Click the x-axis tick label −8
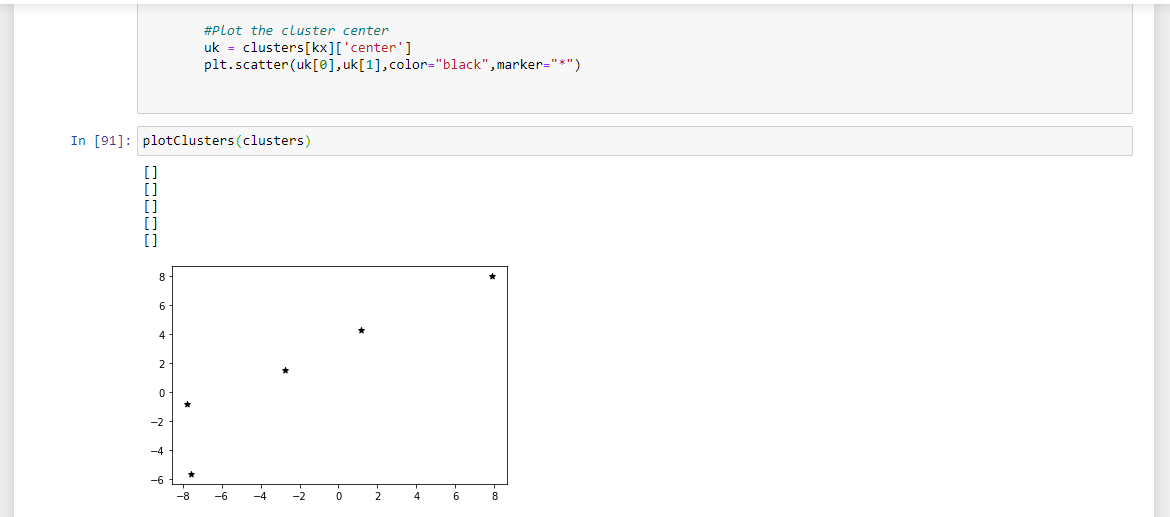Image resolution: width=1170 pixels, height=517 pixels. (x=183, y=496)
